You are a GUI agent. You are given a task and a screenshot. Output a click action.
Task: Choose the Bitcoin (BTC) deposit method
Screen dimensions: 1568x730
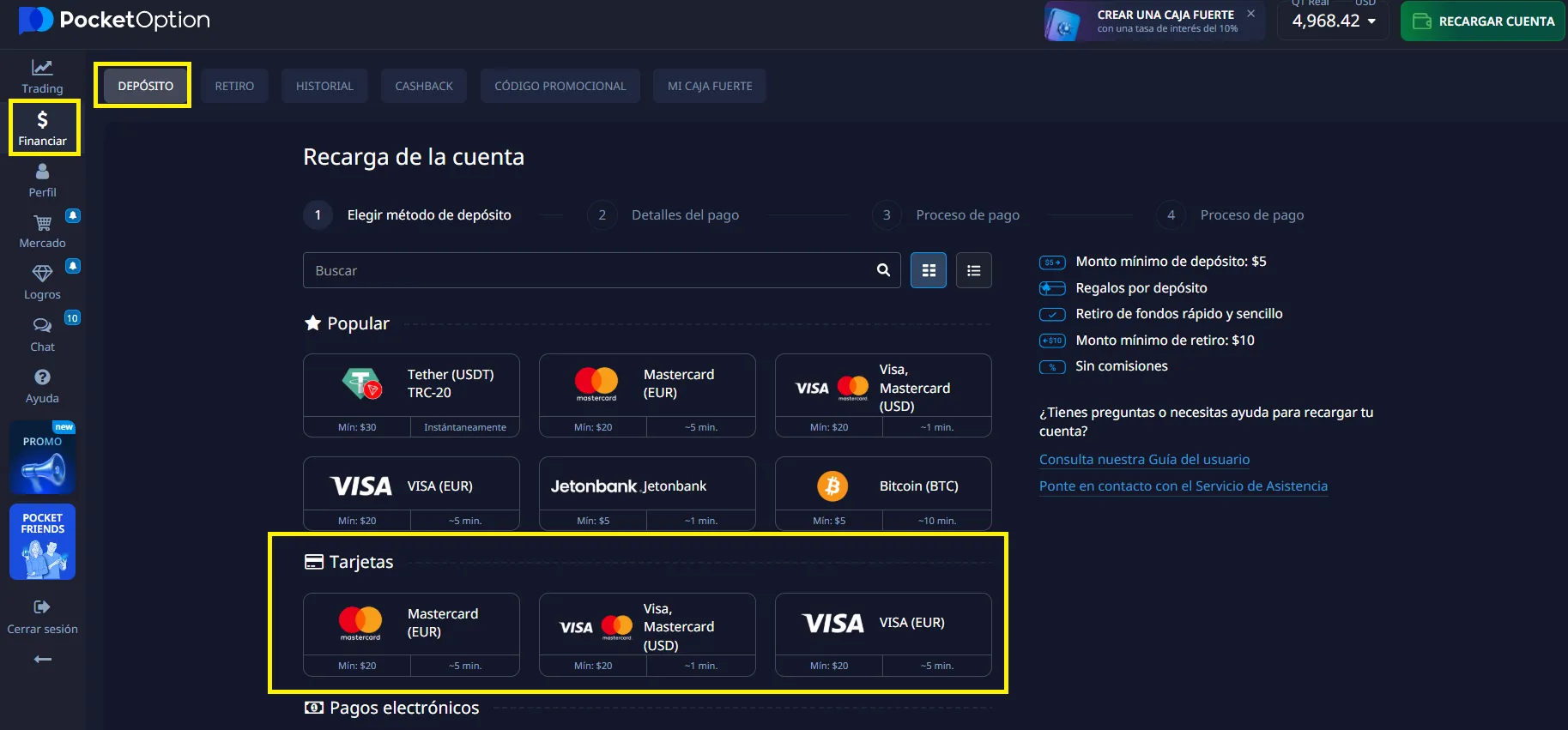click(883, 493)
